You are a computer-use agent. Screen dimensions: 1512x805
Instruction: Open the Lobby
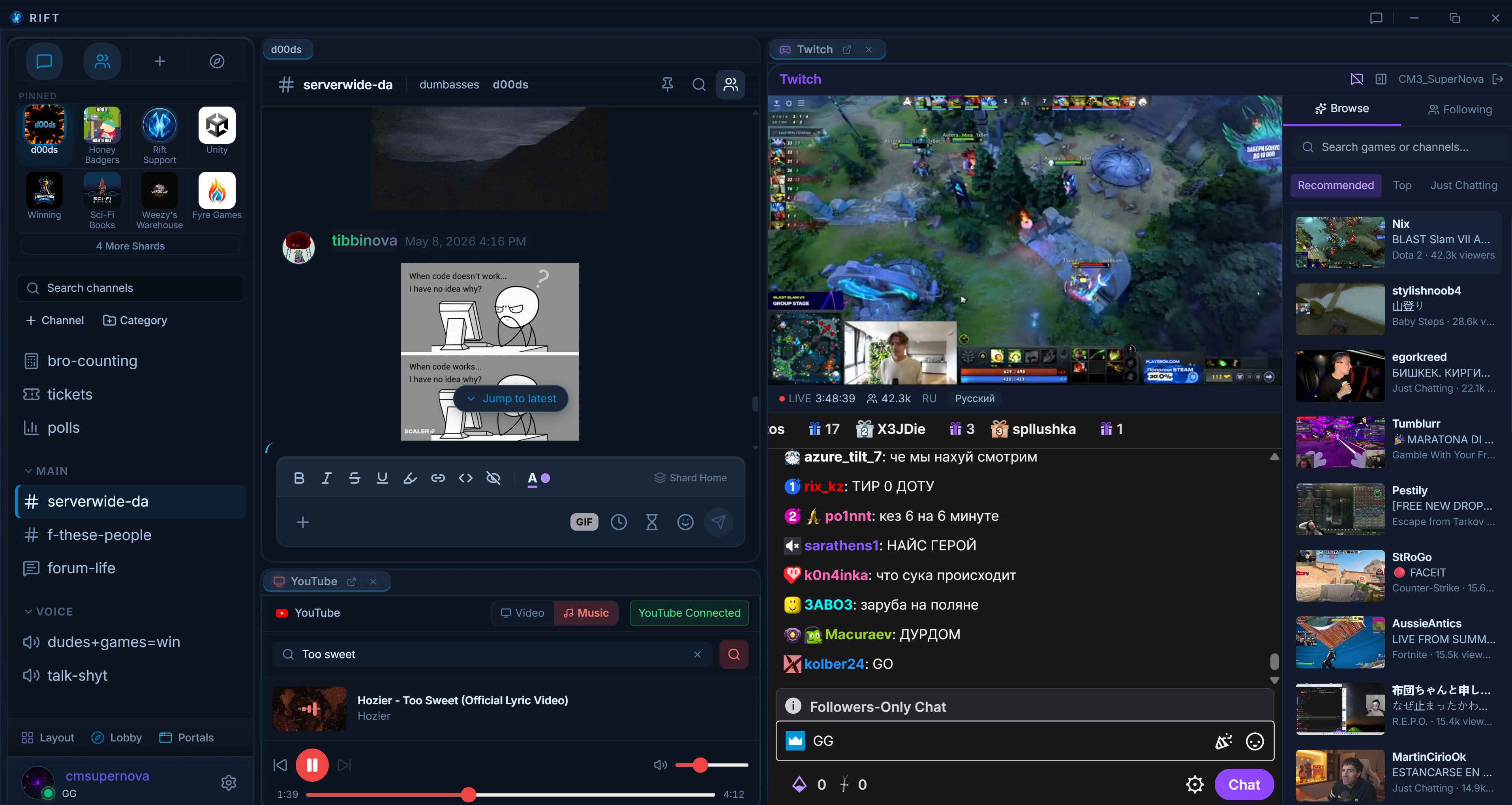[117, 737]
